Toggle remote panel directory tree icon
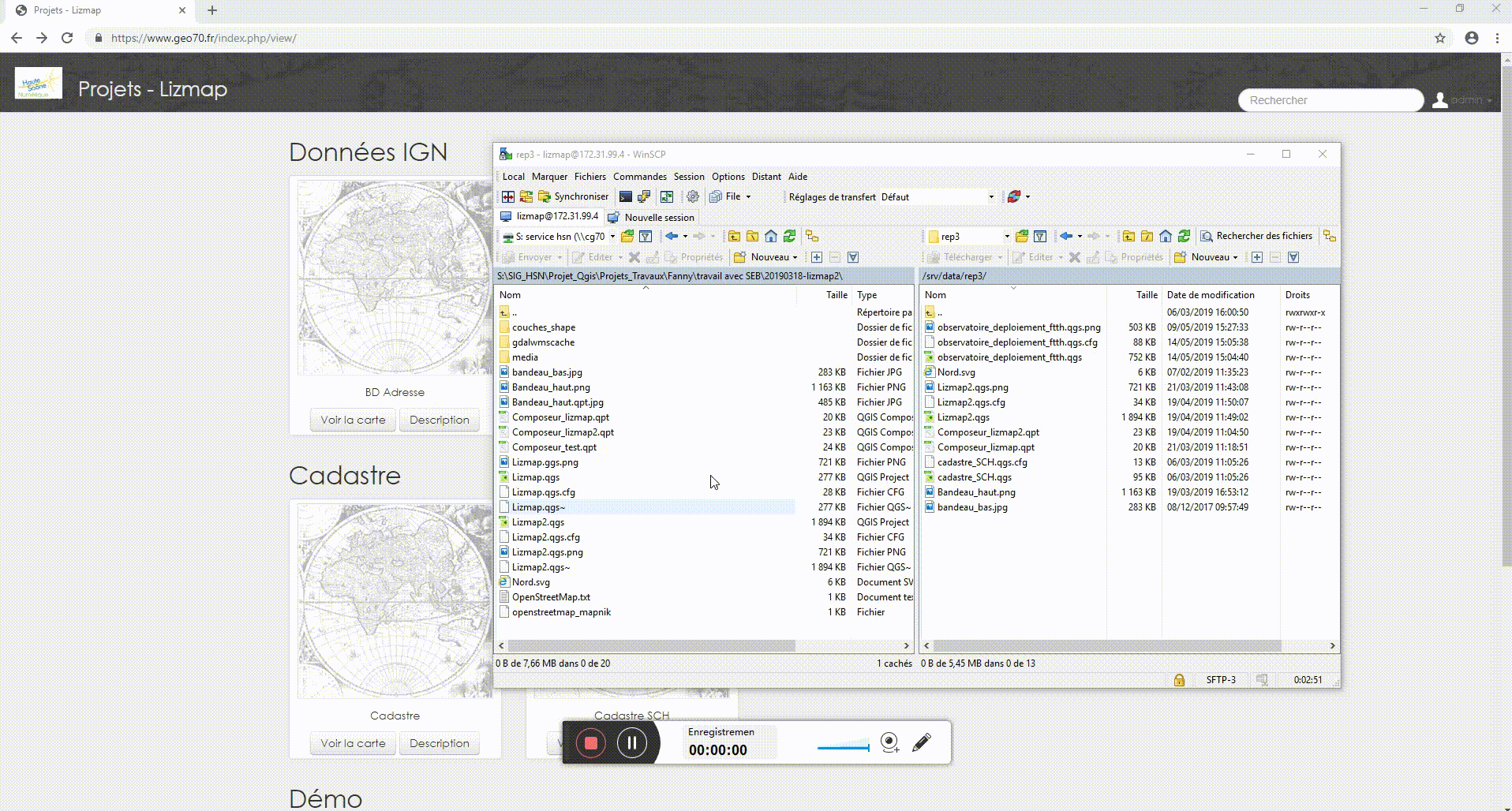The image size is (1512, 811). [x=1330, y=236]
